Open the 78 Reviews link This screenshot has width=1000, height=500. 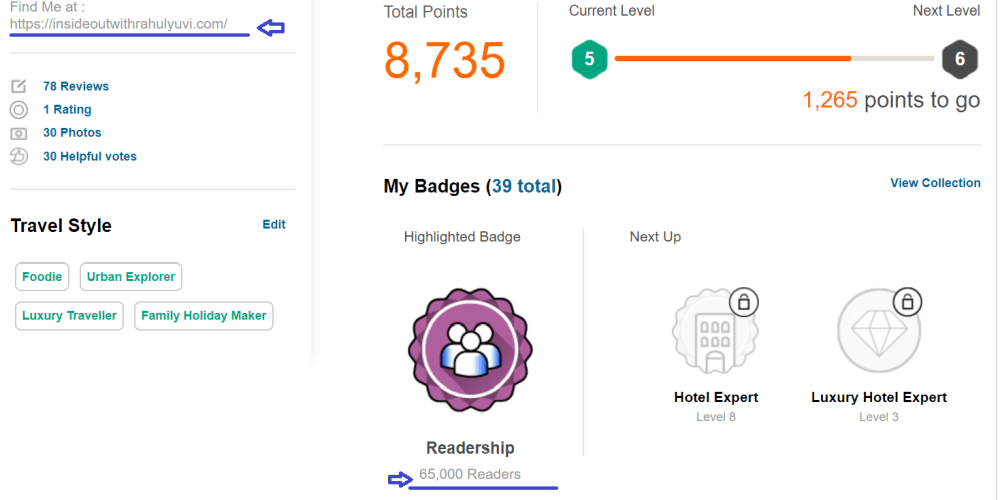[x=76, y=86]
